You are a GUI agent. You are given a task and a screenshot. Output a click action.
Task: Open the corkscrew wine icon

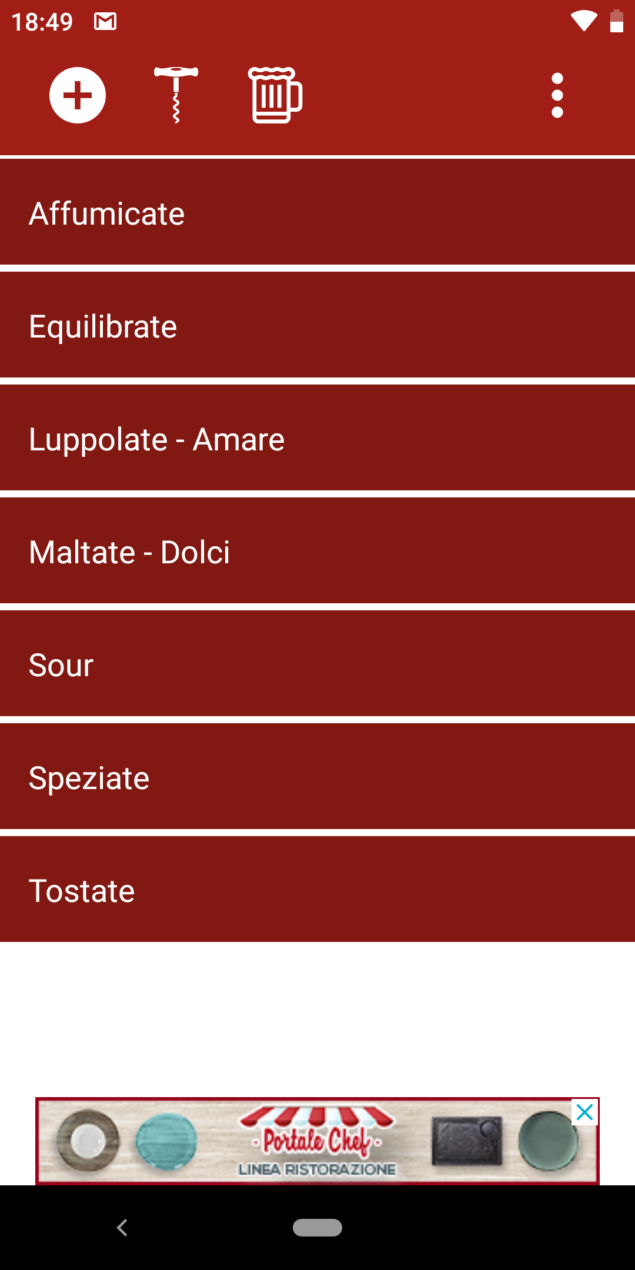(x=176, y=95)
